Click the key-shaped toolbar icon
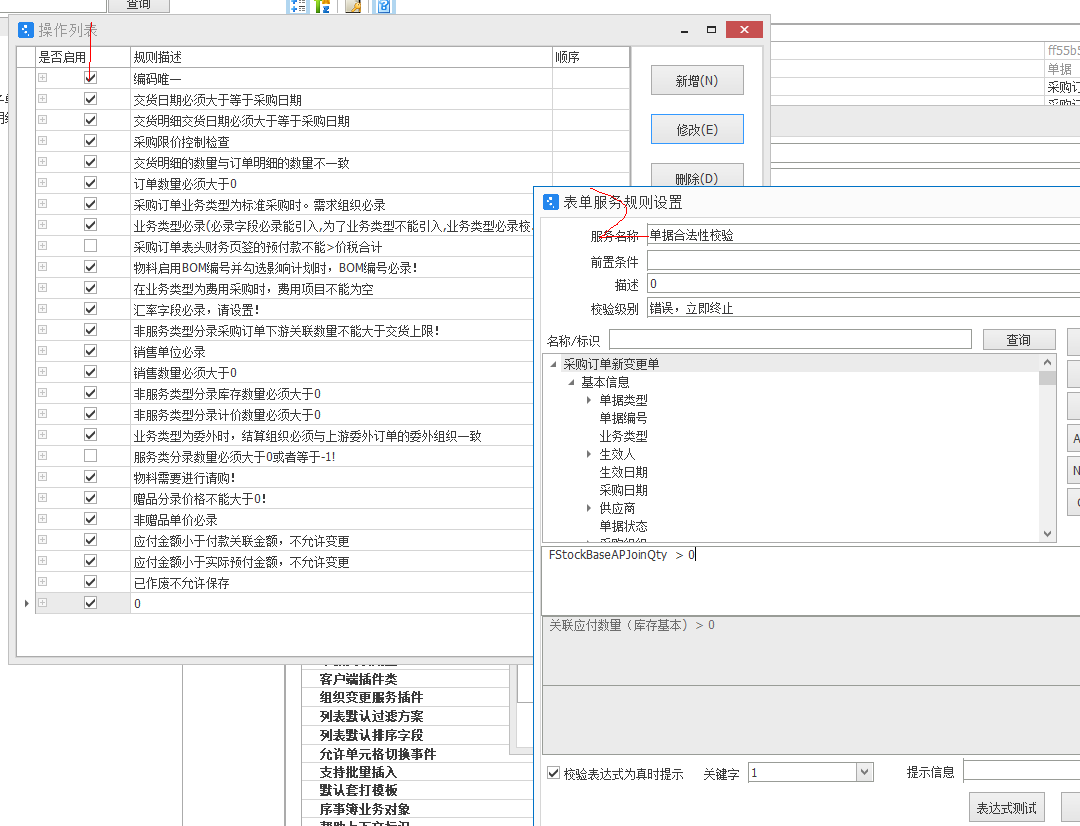Image resolution: width=1080 pixels, height=826 pixels. (x=353, y=6)
